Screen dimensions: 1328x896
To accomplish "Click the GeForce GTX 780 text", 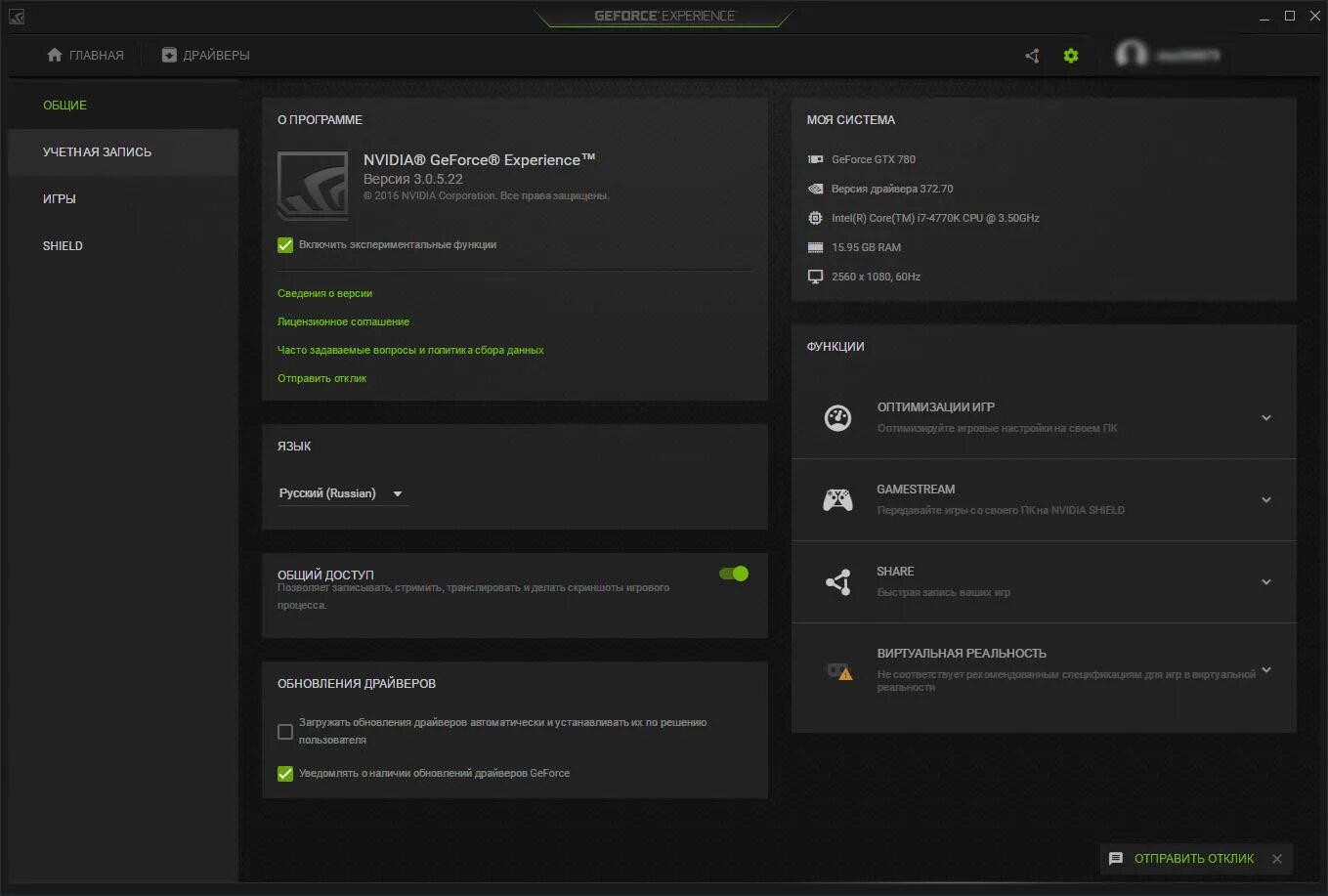I will 874,159.
